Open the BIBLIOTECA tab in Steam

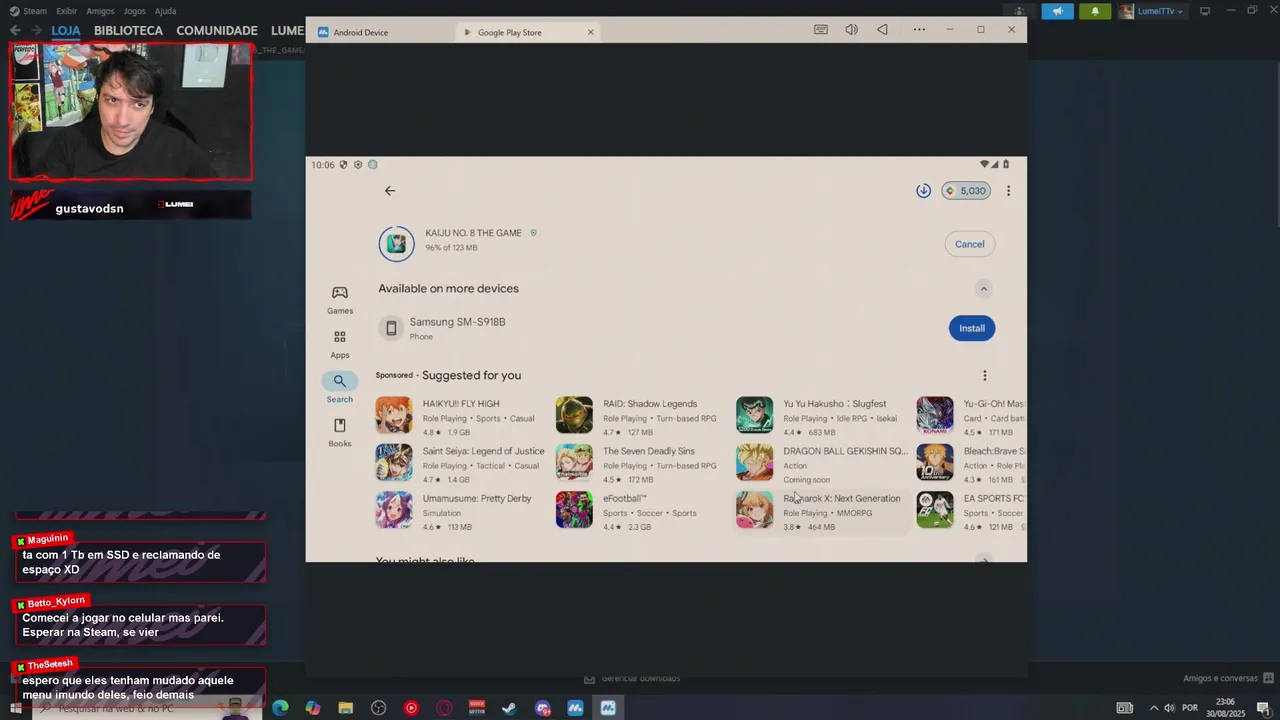[128, 30]
